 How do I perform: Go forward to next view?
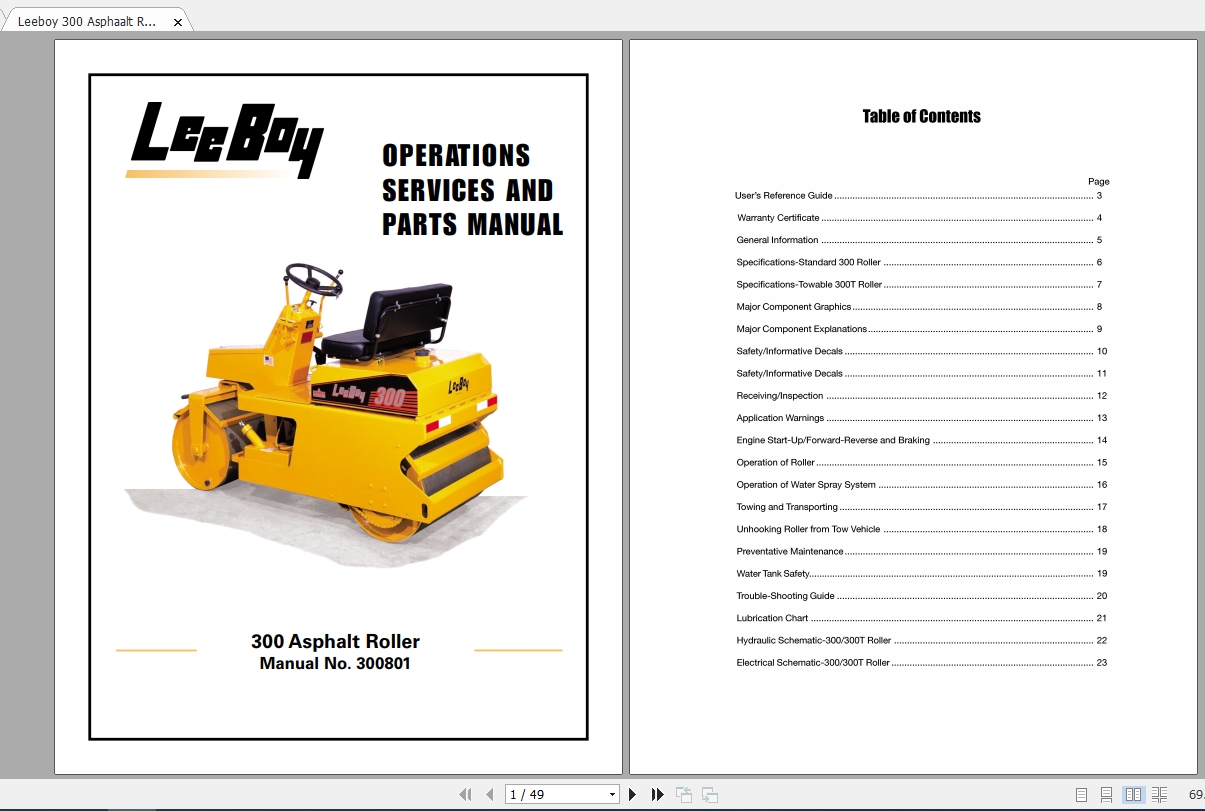(x=710, y=794)
